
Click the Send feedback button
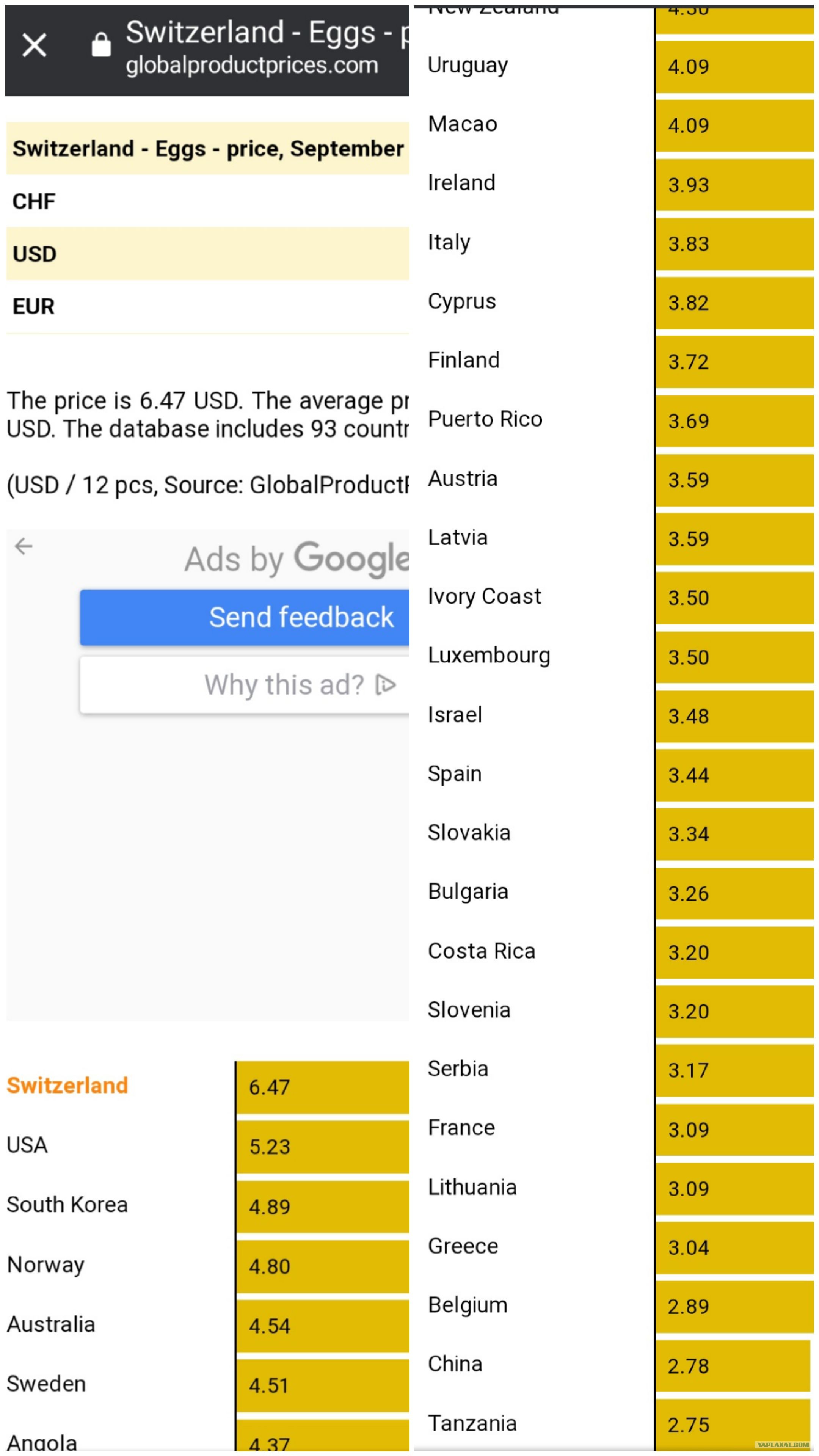(x=245, y=617)
